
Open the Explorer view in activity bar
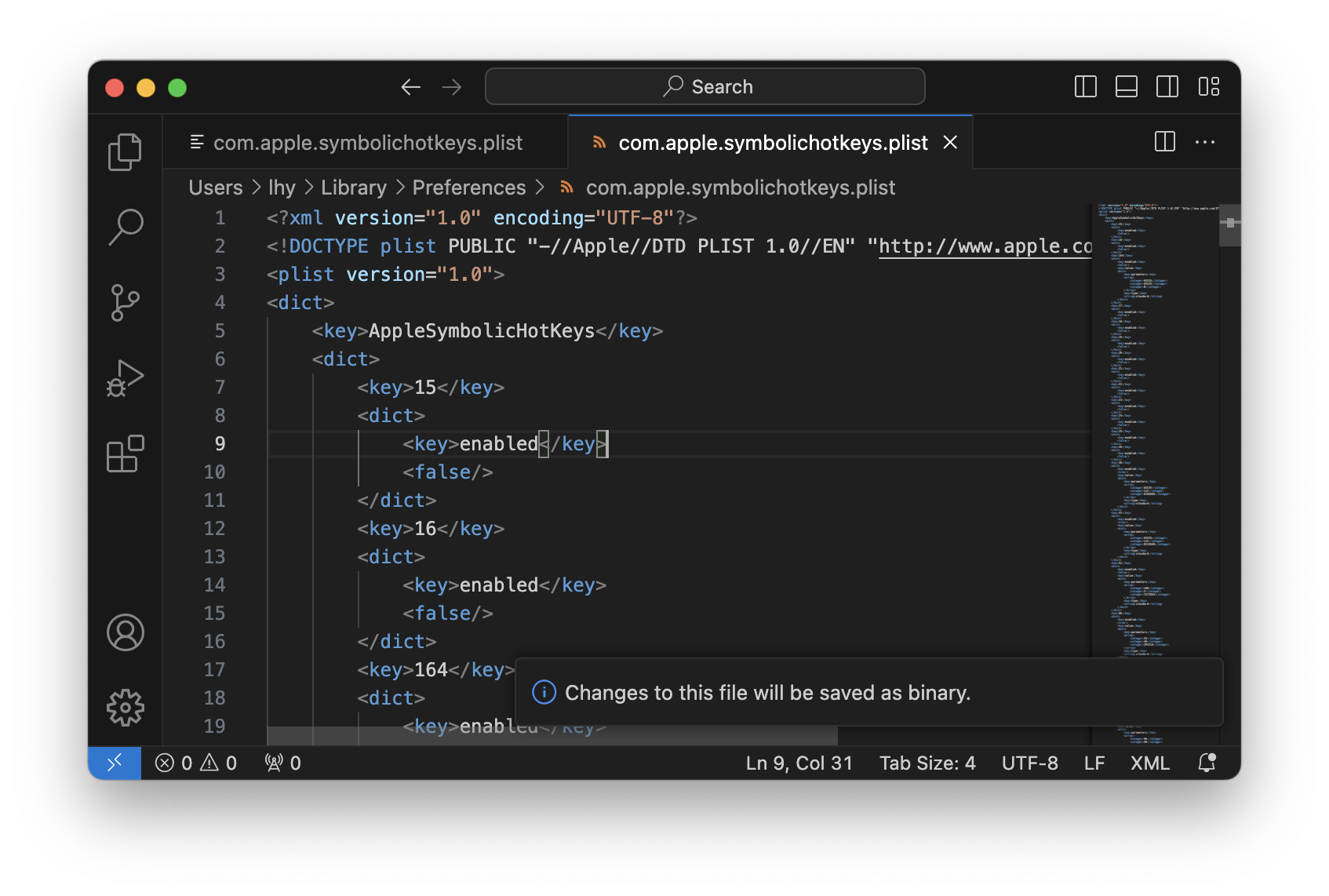coord(125,151)
